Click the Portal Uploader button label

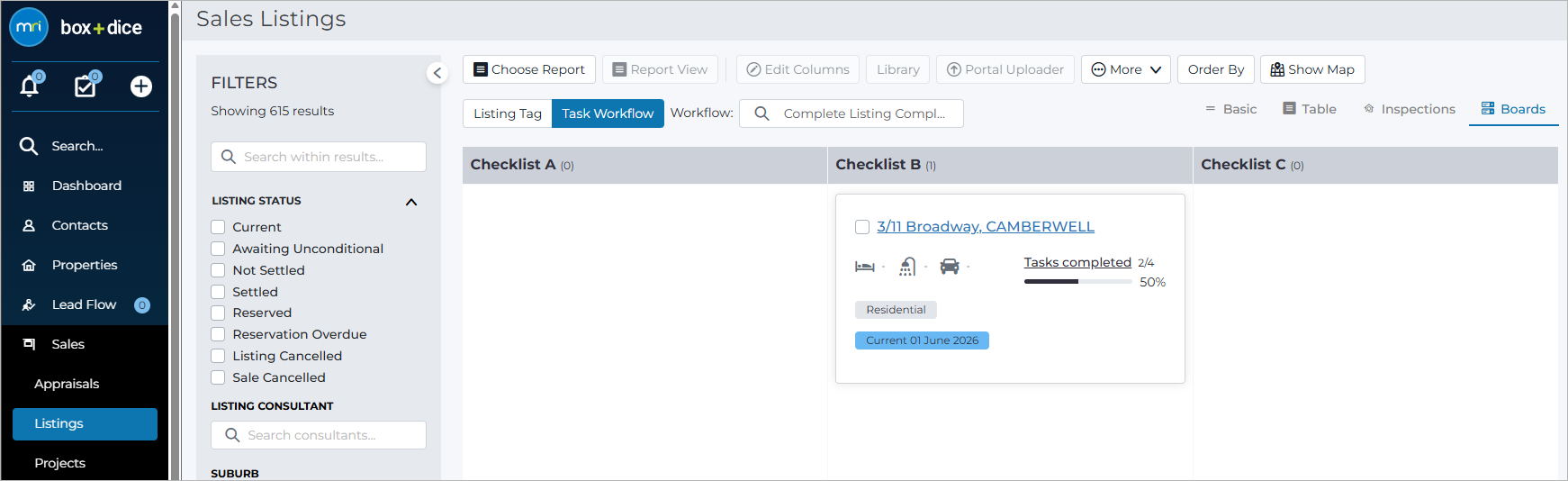(1014, 69)
